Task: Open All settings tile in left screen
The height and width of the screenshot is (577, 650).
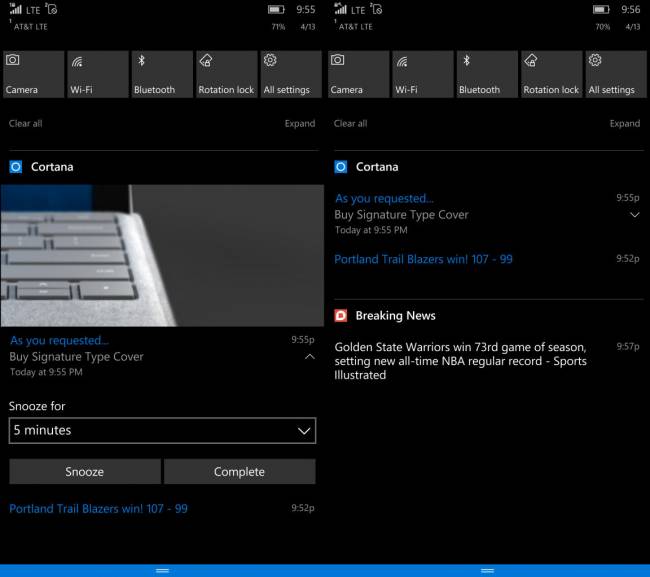Action: coord(291,74)
